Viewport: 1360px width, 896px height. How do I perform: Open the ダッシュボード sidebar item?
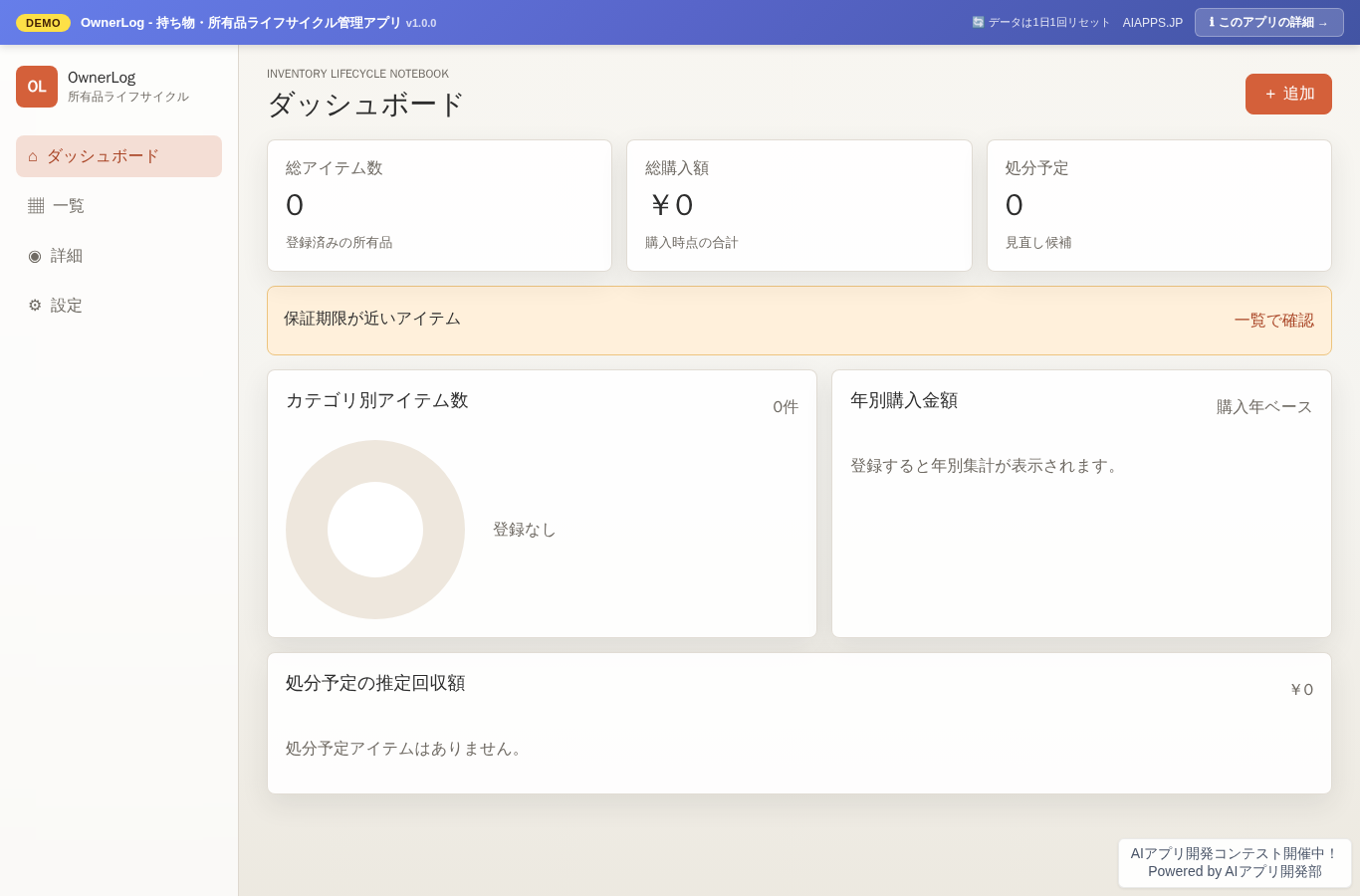click(118, 156)
